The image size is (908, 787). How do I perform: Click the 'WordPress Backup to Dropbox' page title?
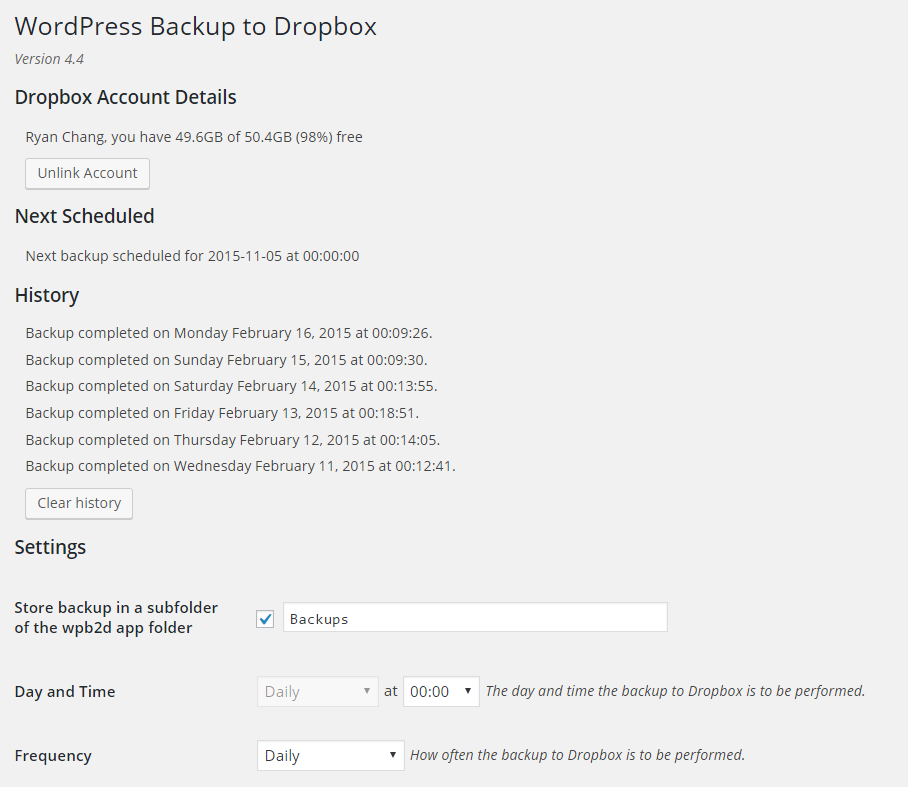pyautogui.click(x=195, y=27)
